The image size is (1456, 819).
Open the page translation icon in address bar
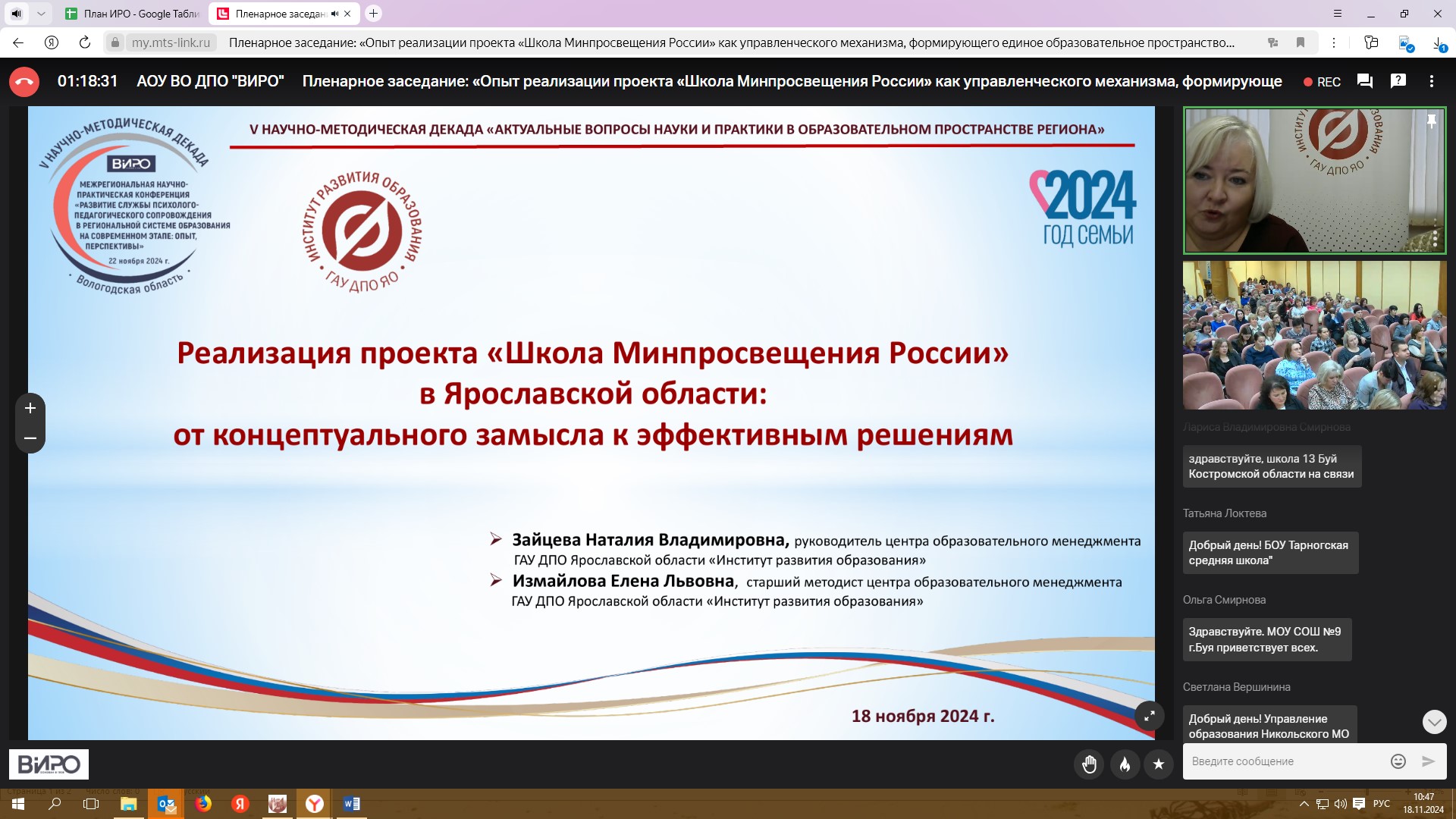(1273, 42)
